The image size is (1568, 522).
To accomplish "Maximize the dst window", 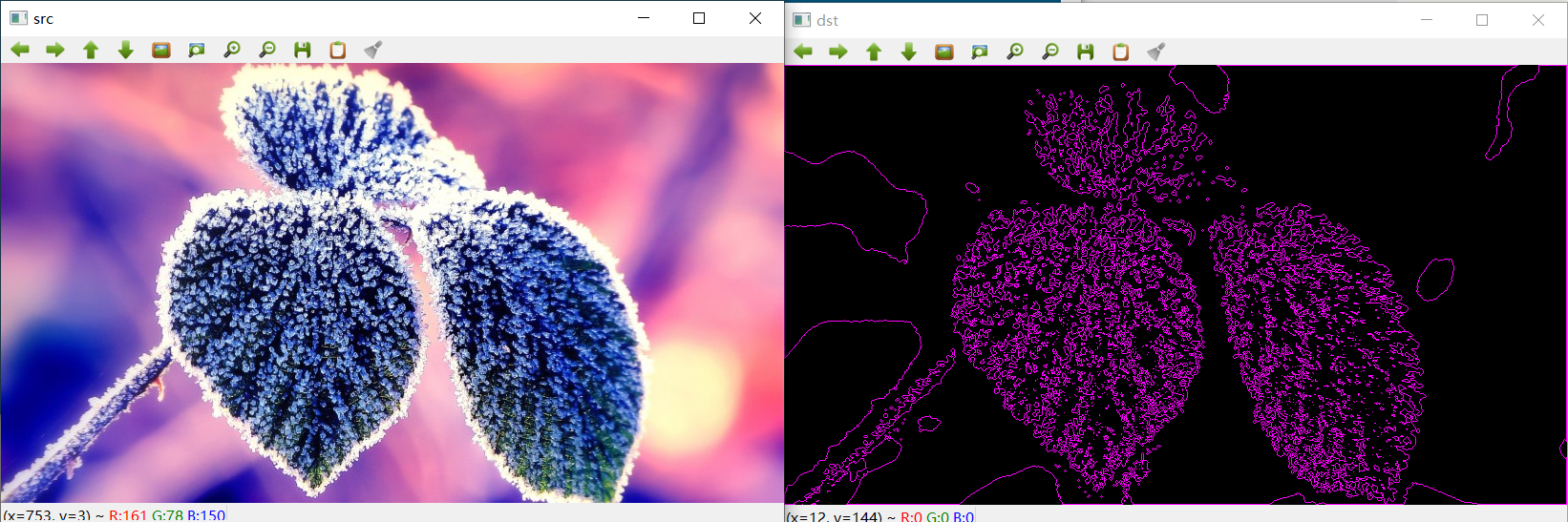I will pyautogui.click(x=1482, y=20).
